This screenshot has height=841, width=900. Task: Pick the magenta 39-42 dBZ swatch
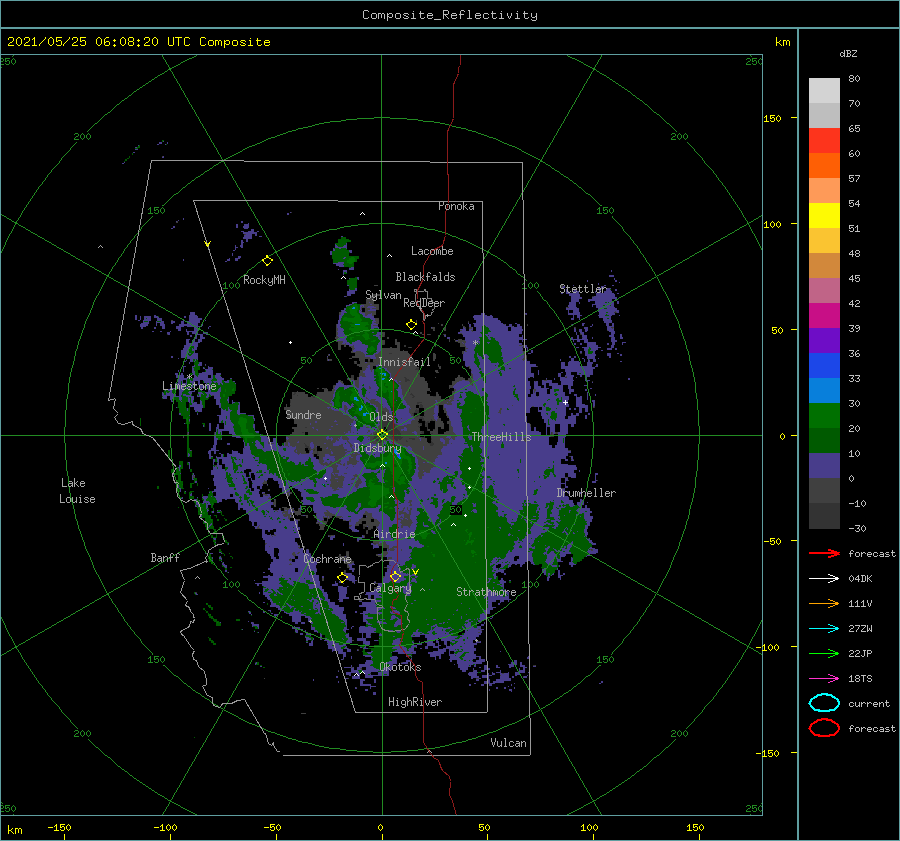[x=824, y=315]
